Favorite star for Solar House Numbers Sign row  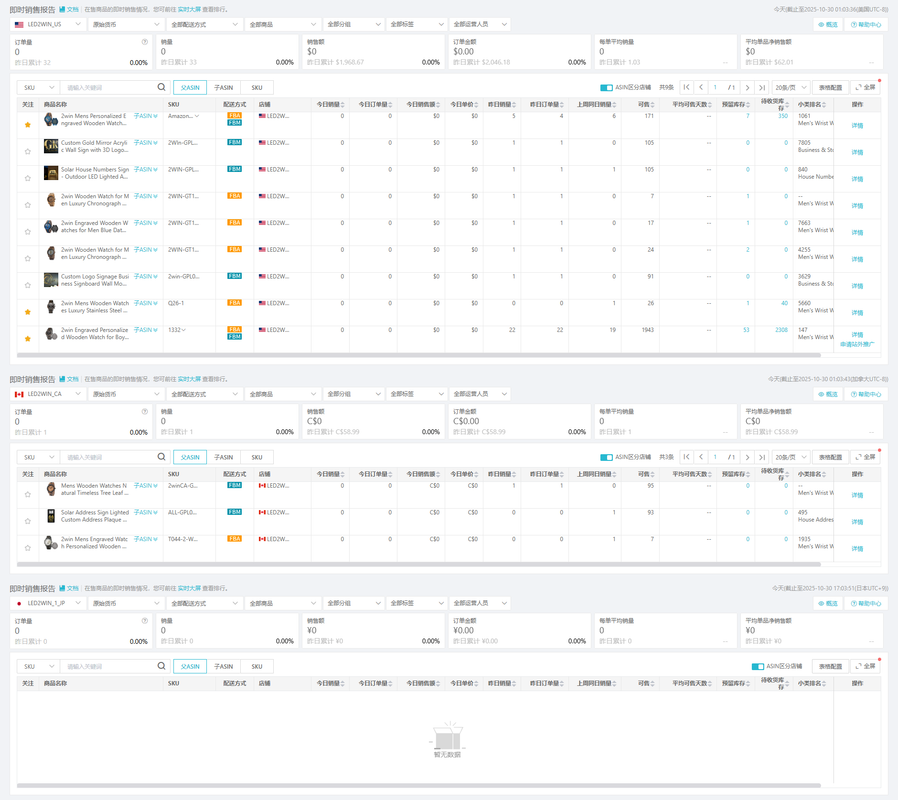pos(27,178)
